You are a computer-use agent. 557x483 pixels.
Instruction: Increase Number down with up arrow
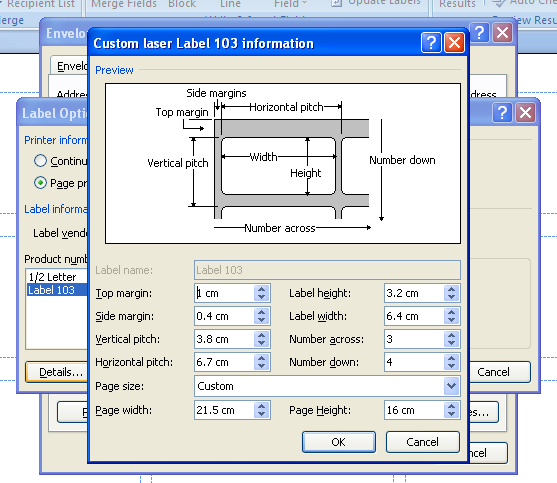tap(451, 358)
